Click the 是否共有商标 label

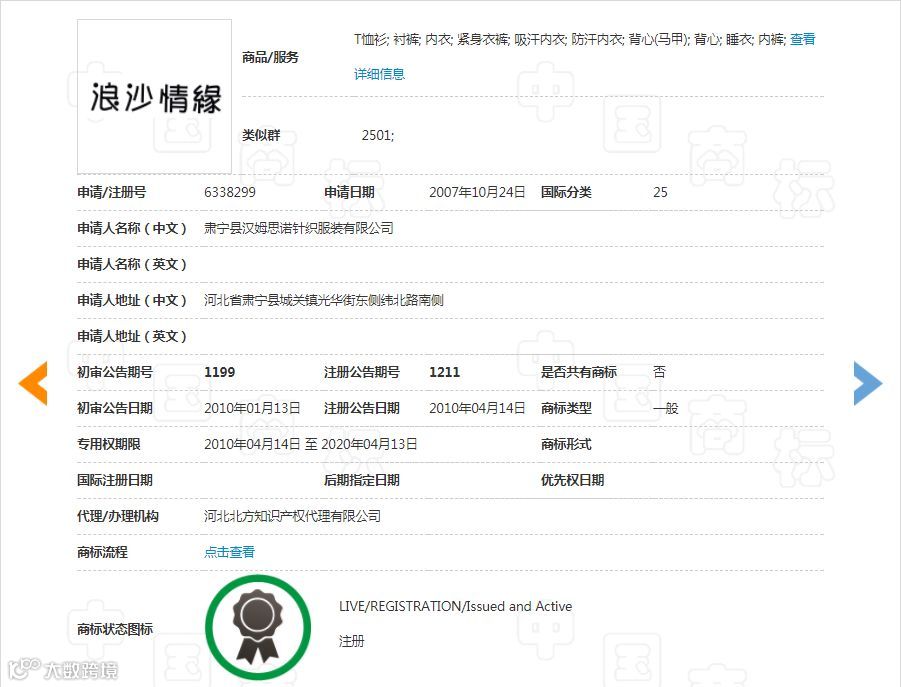[579, 372]
